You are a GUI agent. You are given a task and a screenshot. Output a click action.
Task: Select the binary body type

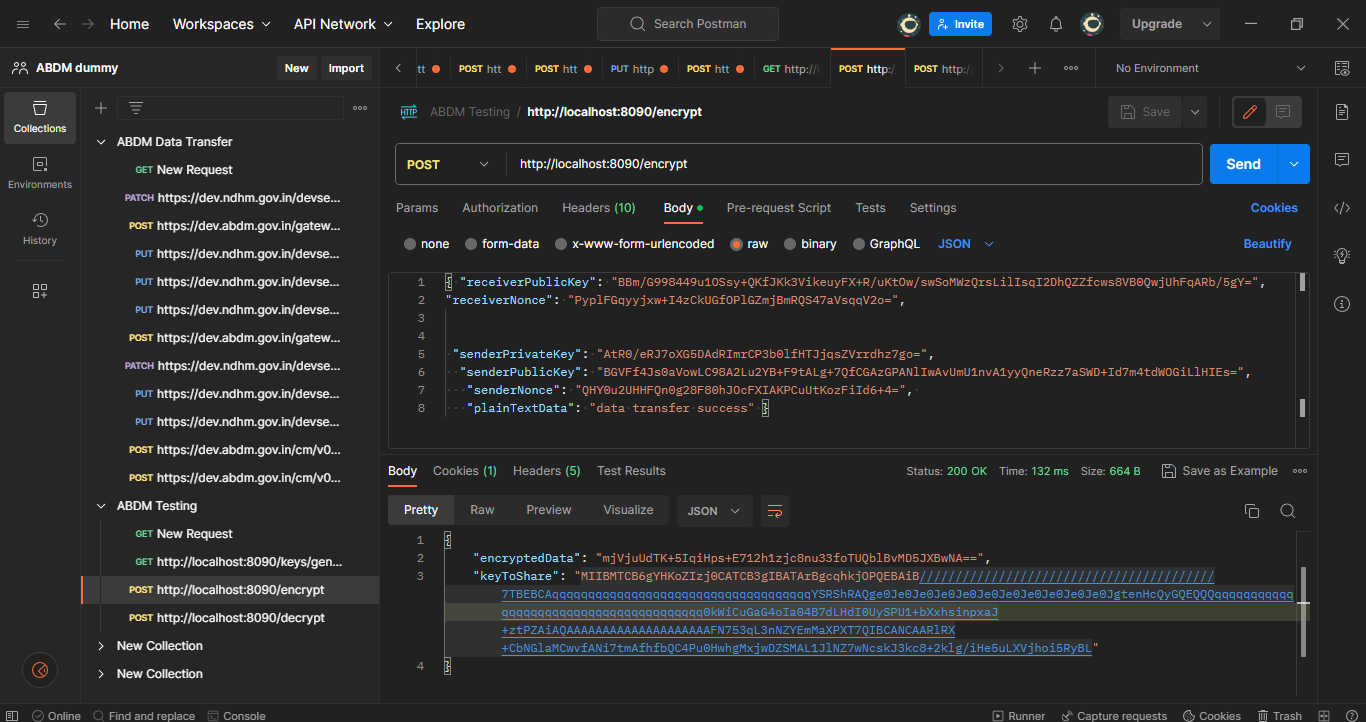point(811,244)
